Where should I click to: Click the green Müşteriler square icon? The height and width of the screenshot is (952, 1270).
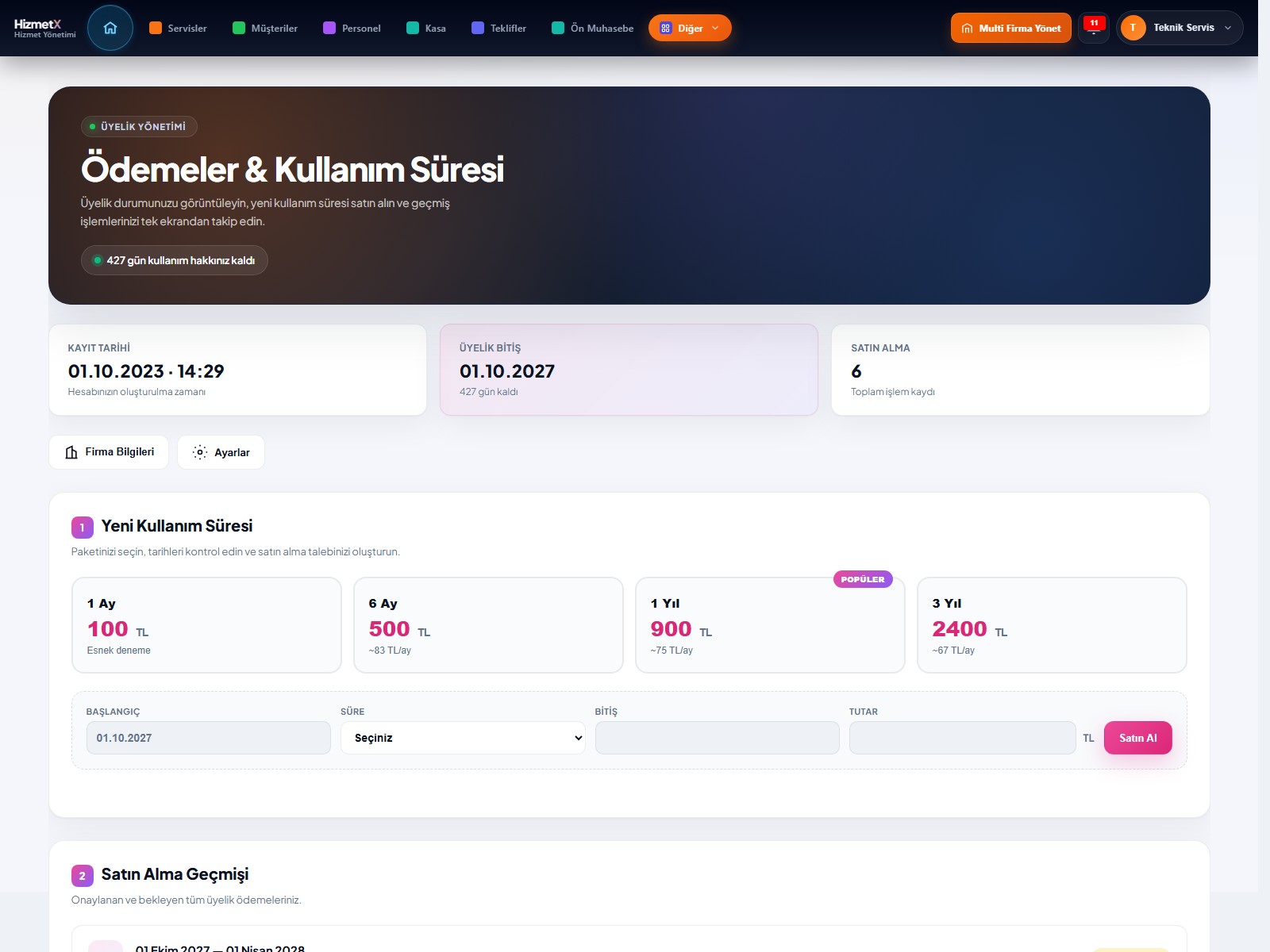pos(239,28)
